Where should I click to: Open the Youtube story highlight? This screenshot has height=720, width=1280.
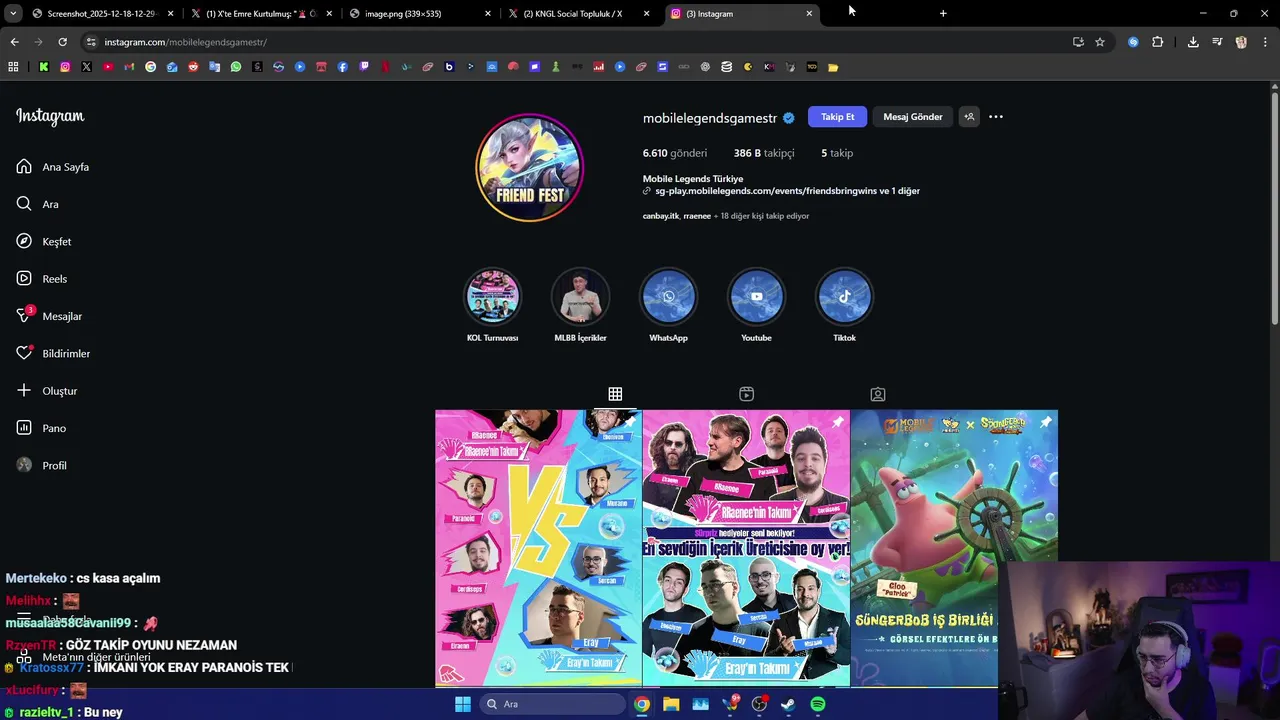(756, 296)
